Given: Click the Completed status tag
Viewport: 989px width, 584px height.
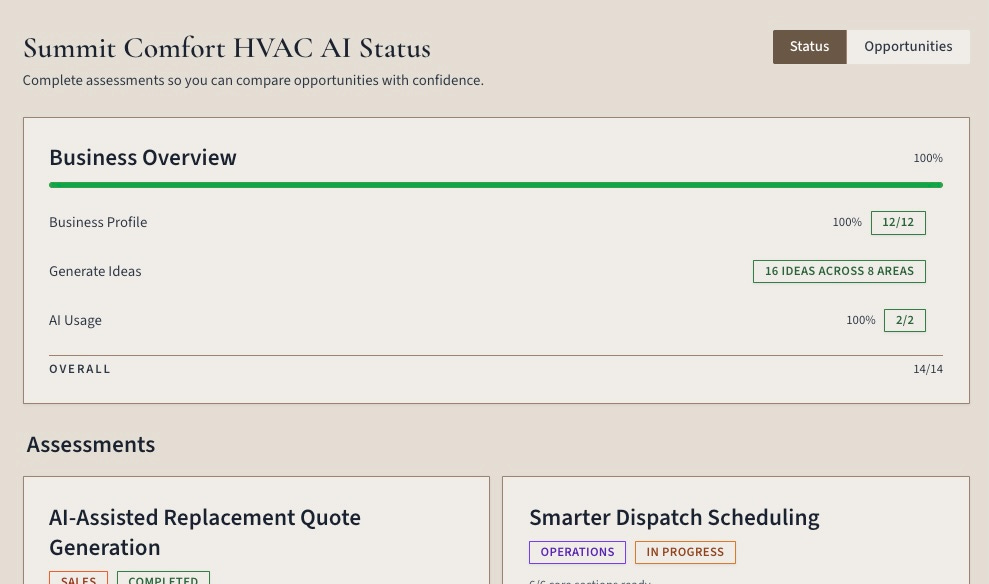Looking at the screenshot, I should coord(163,578).
